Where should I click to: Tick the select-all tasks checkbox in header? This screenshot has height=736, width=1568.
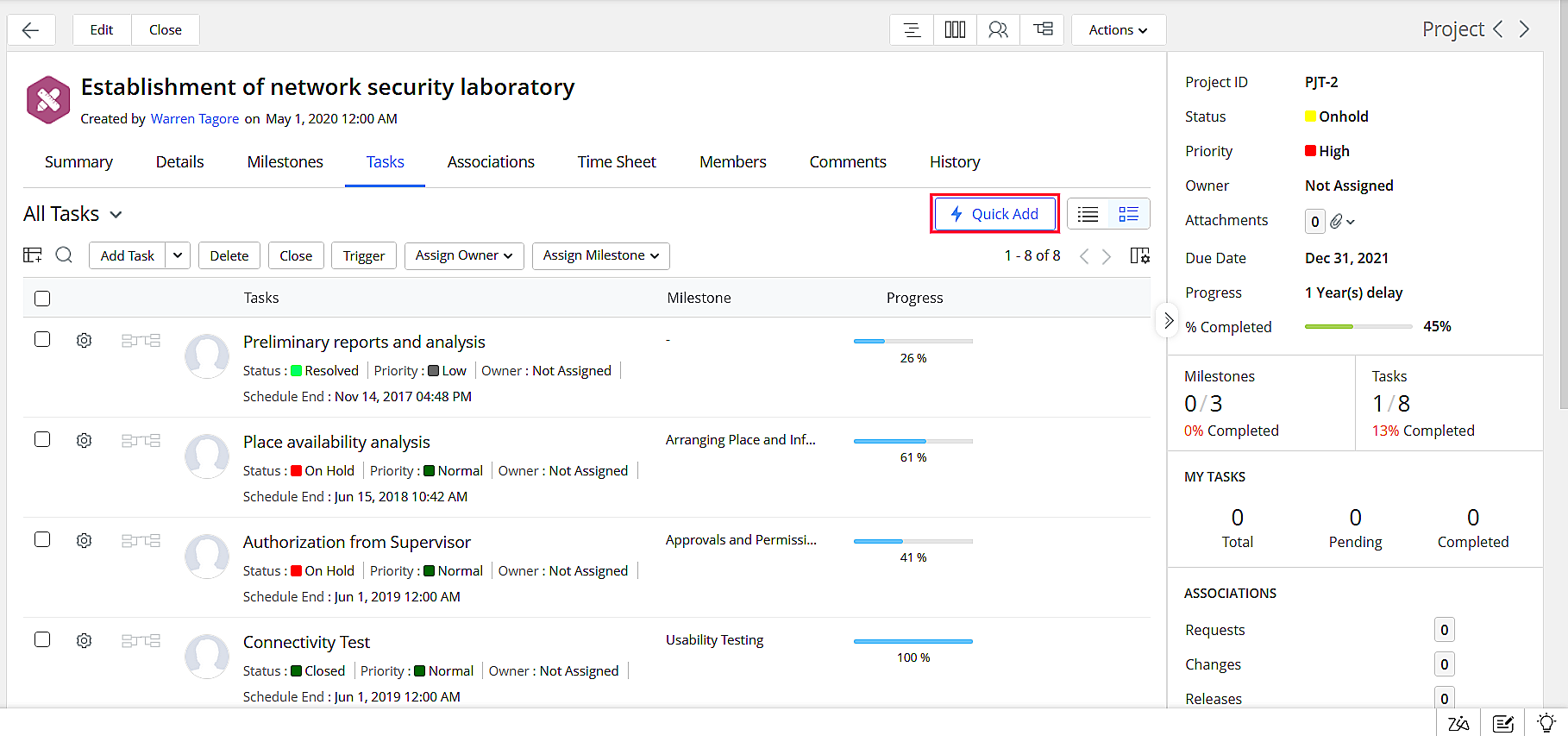click(x=42, y=299)
